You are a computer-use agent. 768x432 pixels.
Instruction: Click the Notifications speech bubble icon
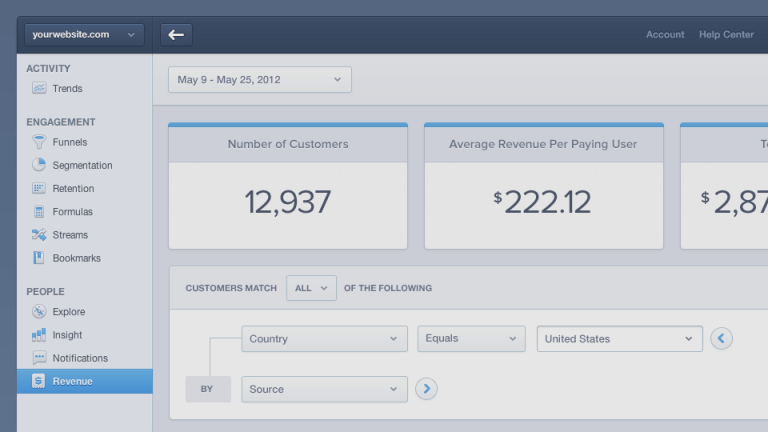[x=39, y=358]
